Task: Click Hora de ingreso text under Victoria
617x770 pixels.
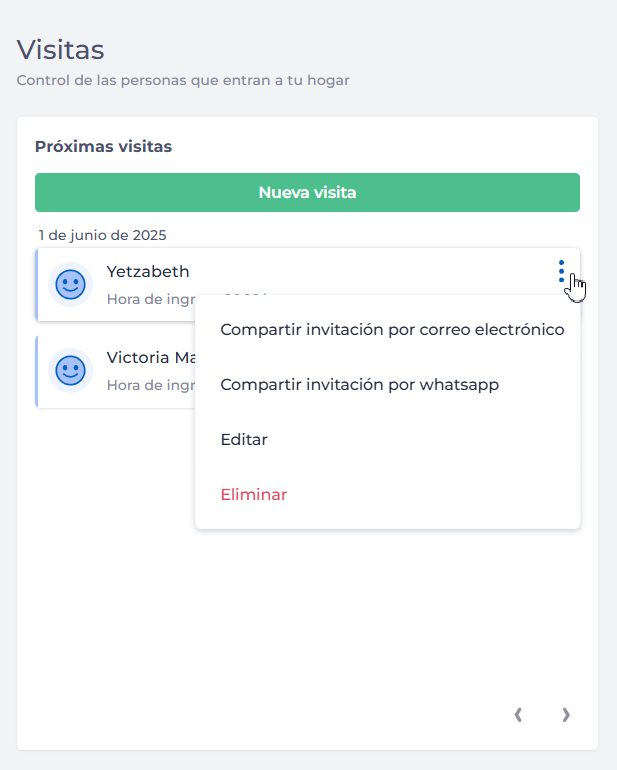Action: tap(149, 384)
